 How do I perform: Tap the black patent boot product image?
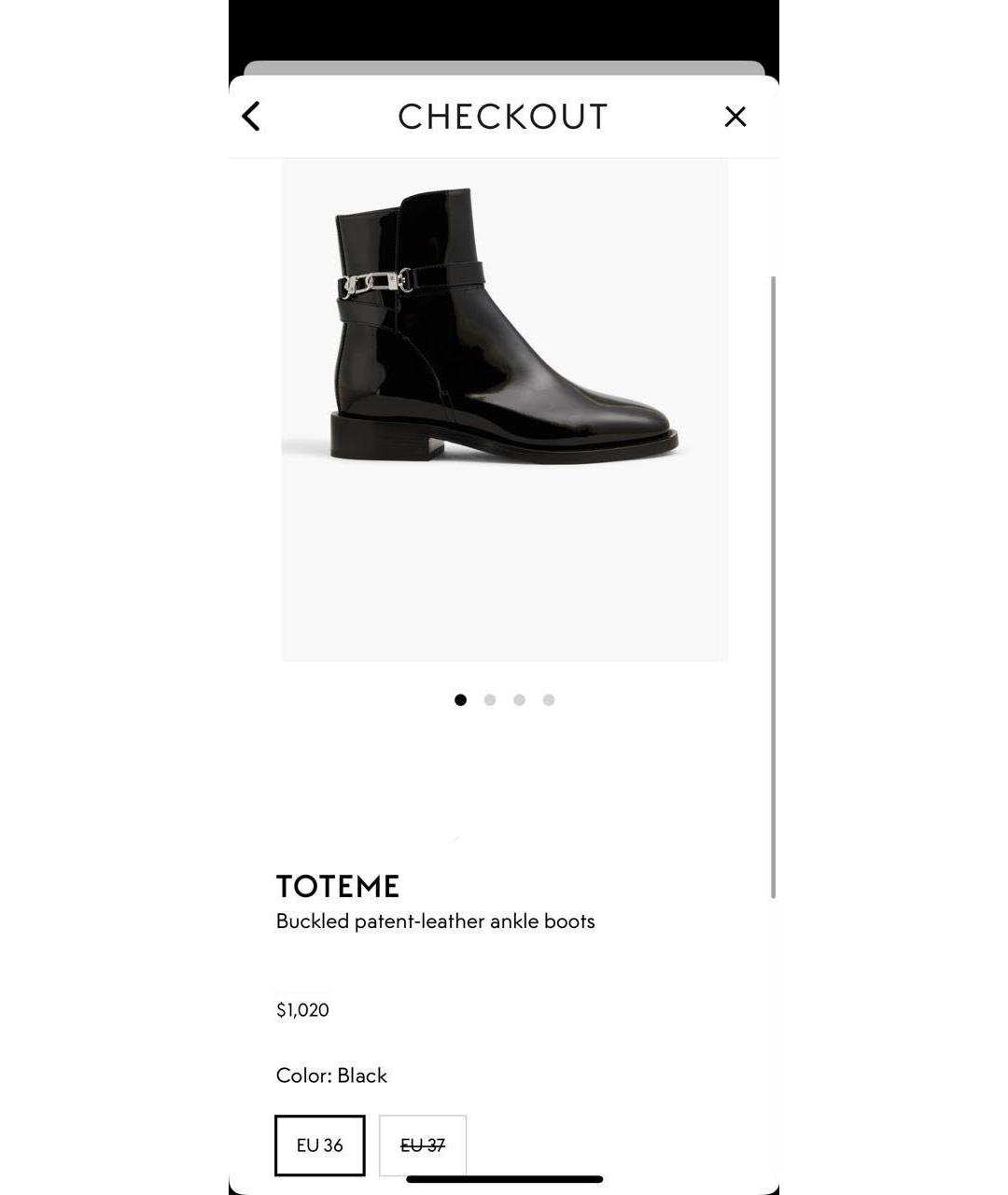coord(505,410)
